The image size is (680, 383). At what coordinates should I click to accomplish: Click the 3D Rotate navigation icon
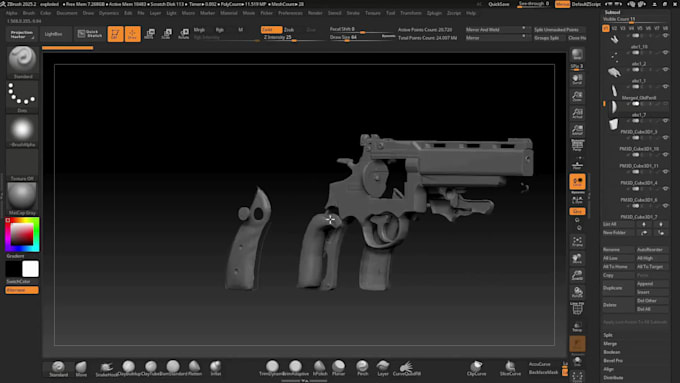577,292
